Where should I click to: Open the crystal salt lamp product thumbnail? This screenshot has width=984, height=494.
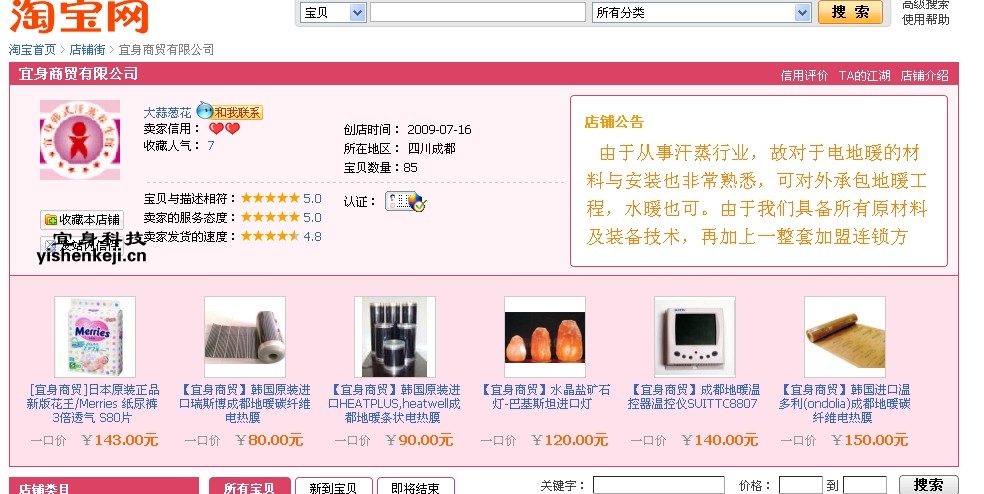point(545,337)
